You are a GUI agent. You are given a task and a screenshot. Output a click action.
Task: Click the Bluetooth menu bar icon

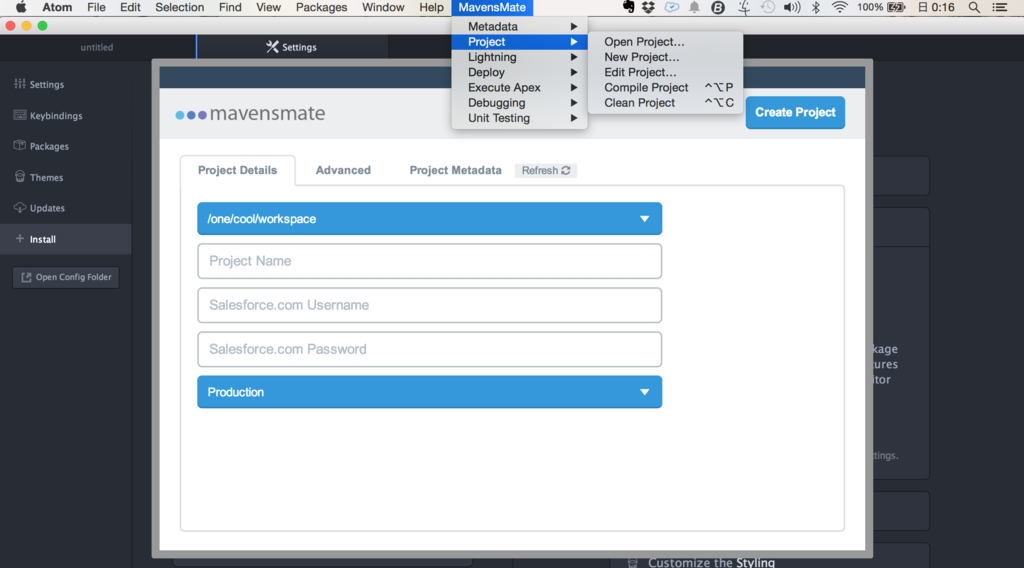point(816,7)
